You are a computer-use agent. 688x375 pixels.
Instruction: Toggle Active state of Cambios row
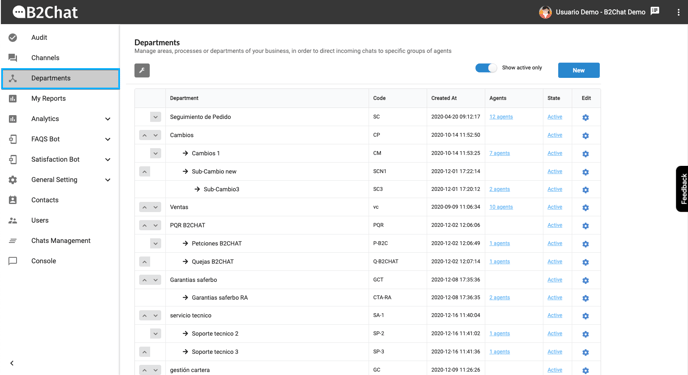click(555, 135)
